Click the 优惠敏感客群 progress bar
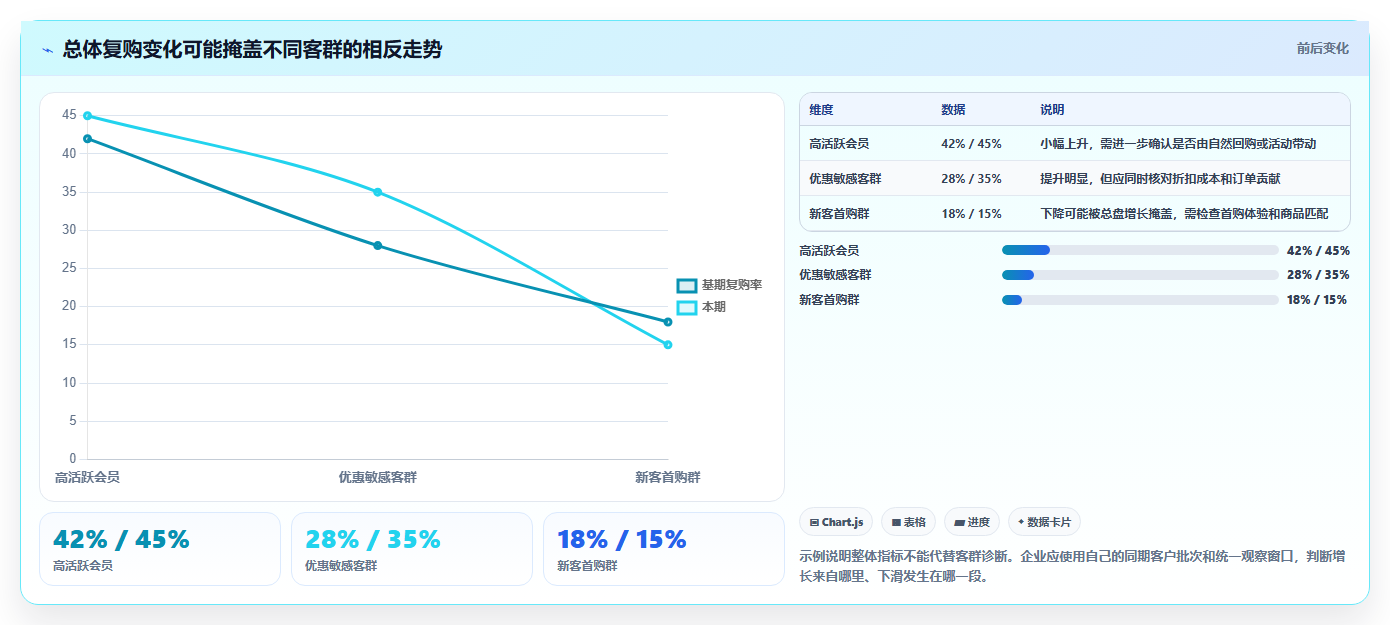Image resolution: width=1390 pixels, height=625 pixels. 1140,275
